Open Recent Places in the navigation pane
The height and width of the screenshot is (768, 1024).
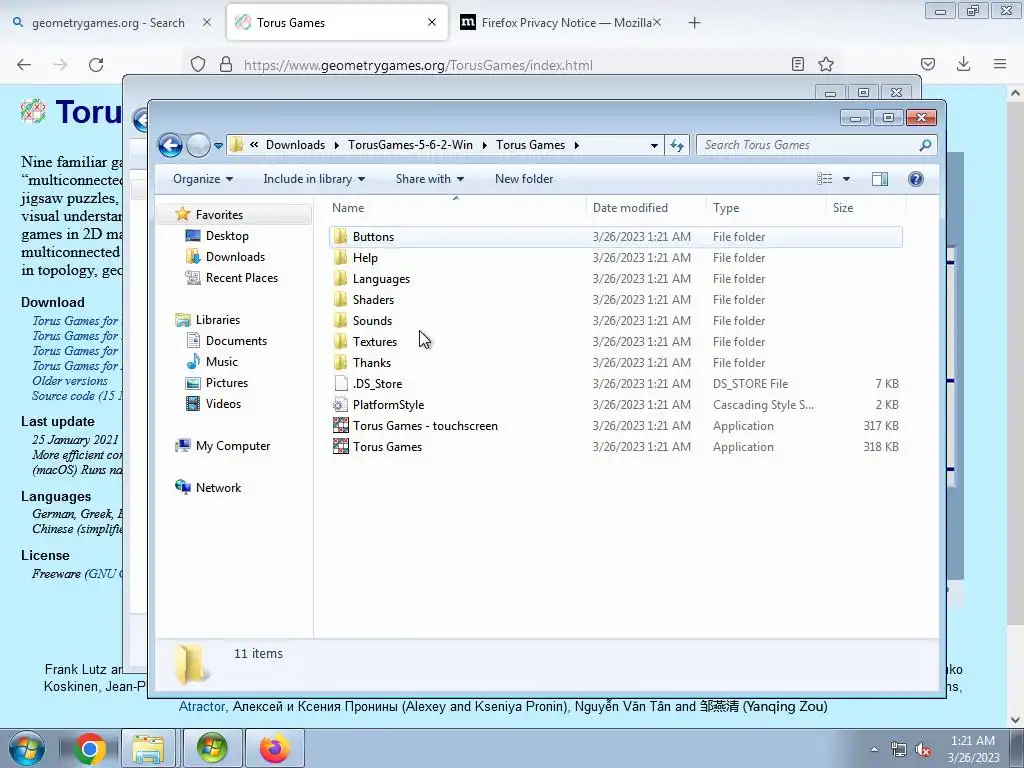point(242,278)
